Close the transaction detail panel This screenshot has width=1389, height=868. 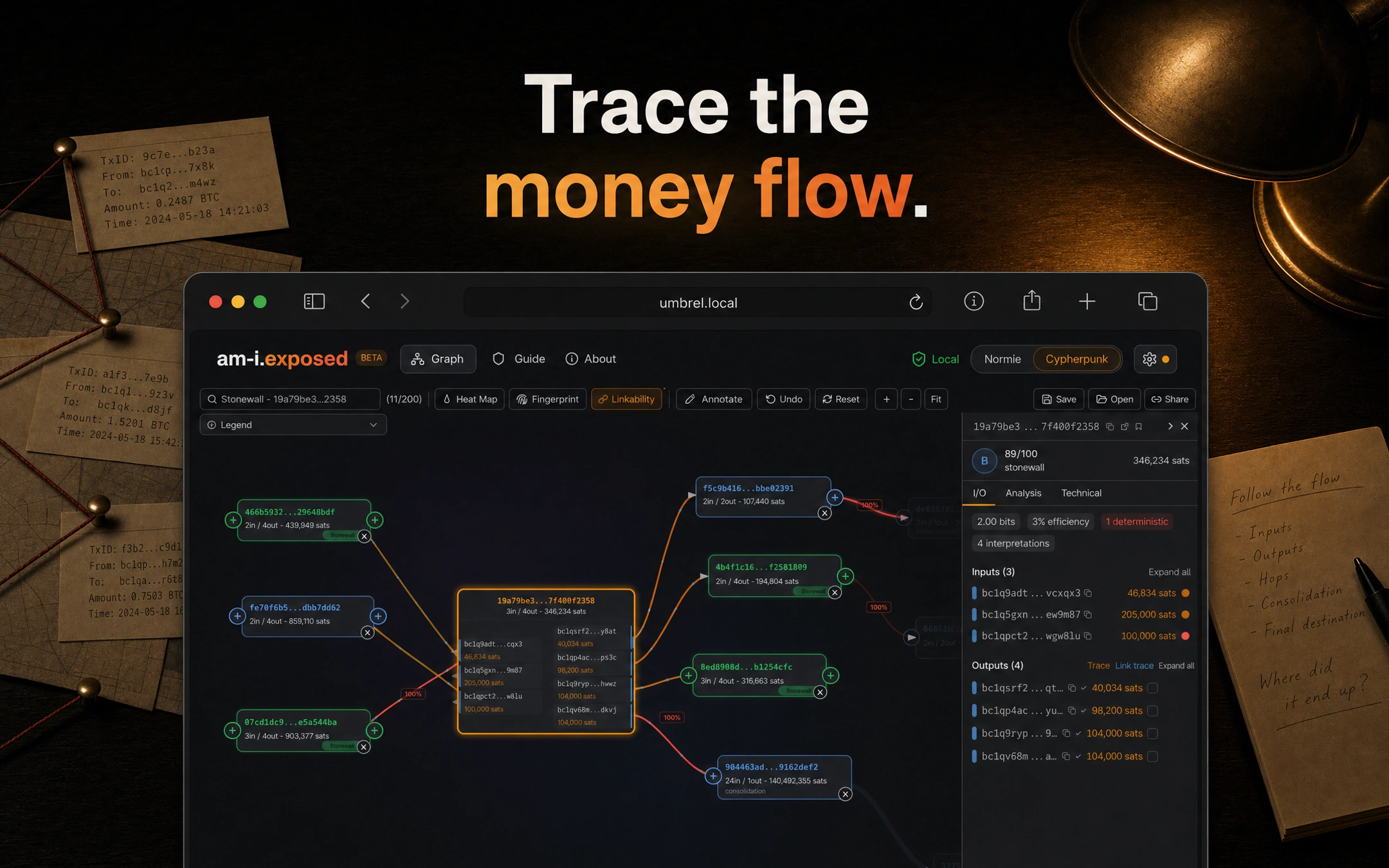pos(1185,426)
